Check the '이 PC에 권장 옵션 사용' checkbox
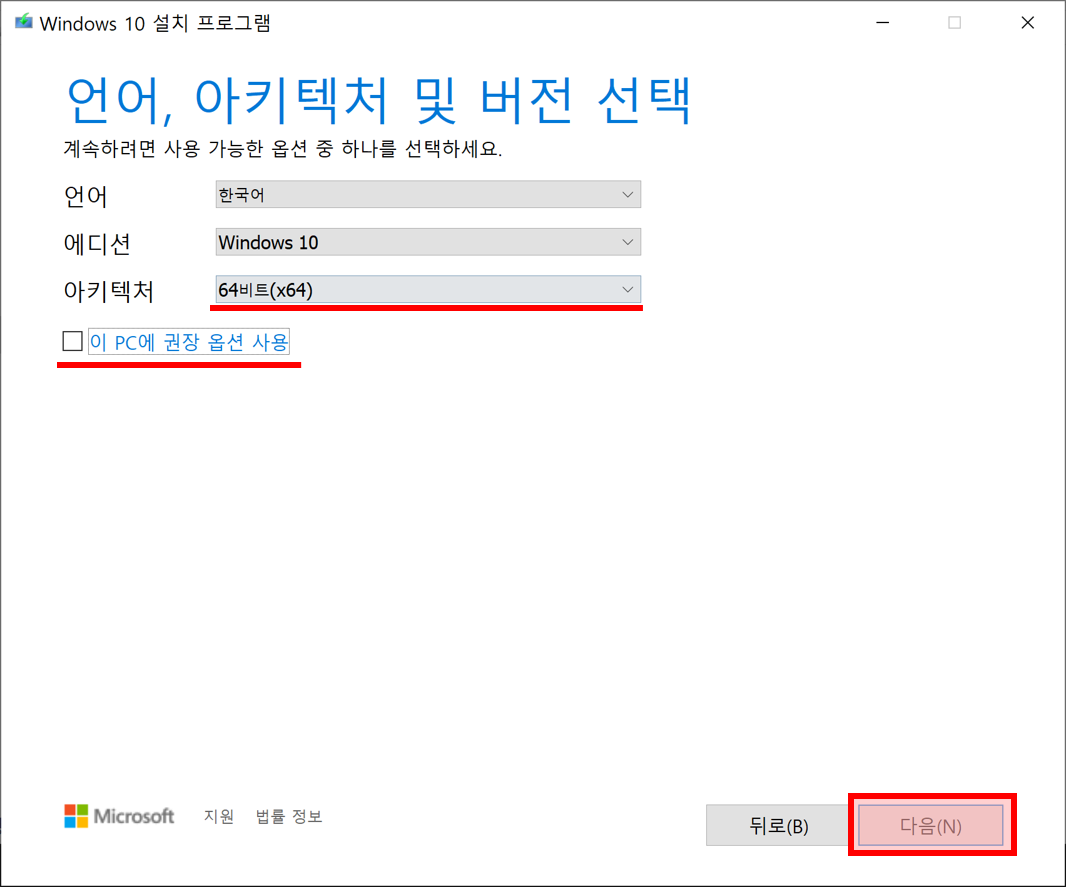 click(x=73, y=341)
